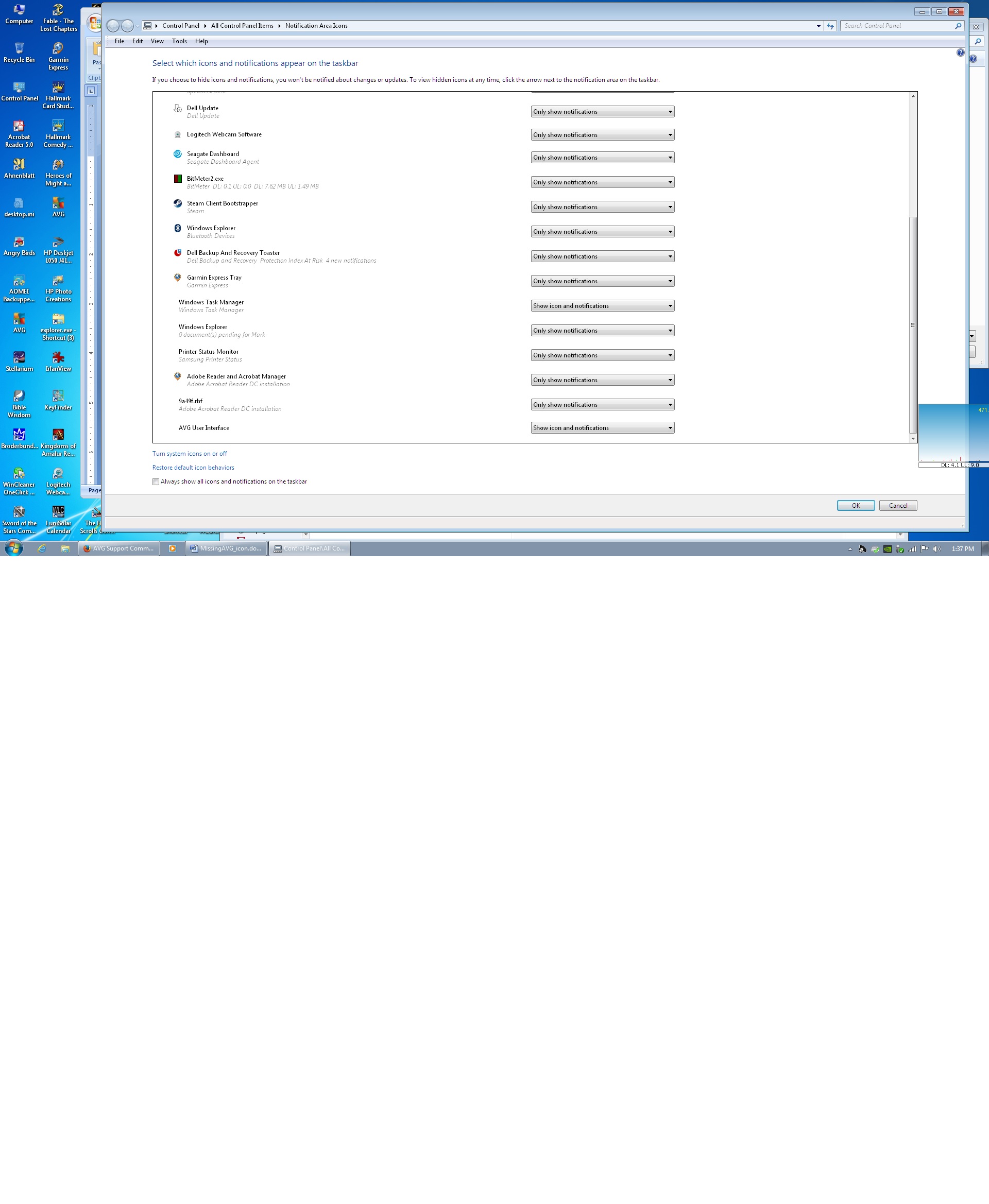989x1204 pixels.
Task: Open the Dell Update behavior dropdown
Action: (x=602, y=112)
